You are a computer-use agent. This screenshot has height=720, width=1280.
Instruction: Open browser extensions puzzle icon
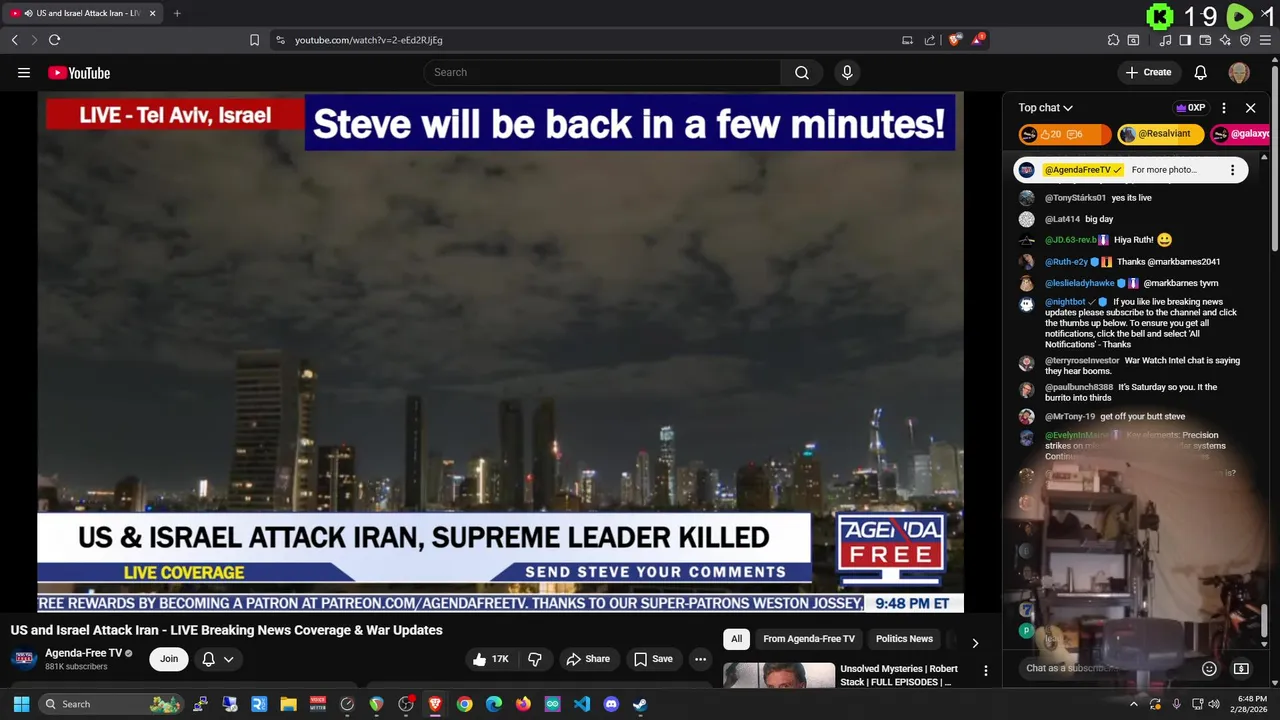point(1113,40)
